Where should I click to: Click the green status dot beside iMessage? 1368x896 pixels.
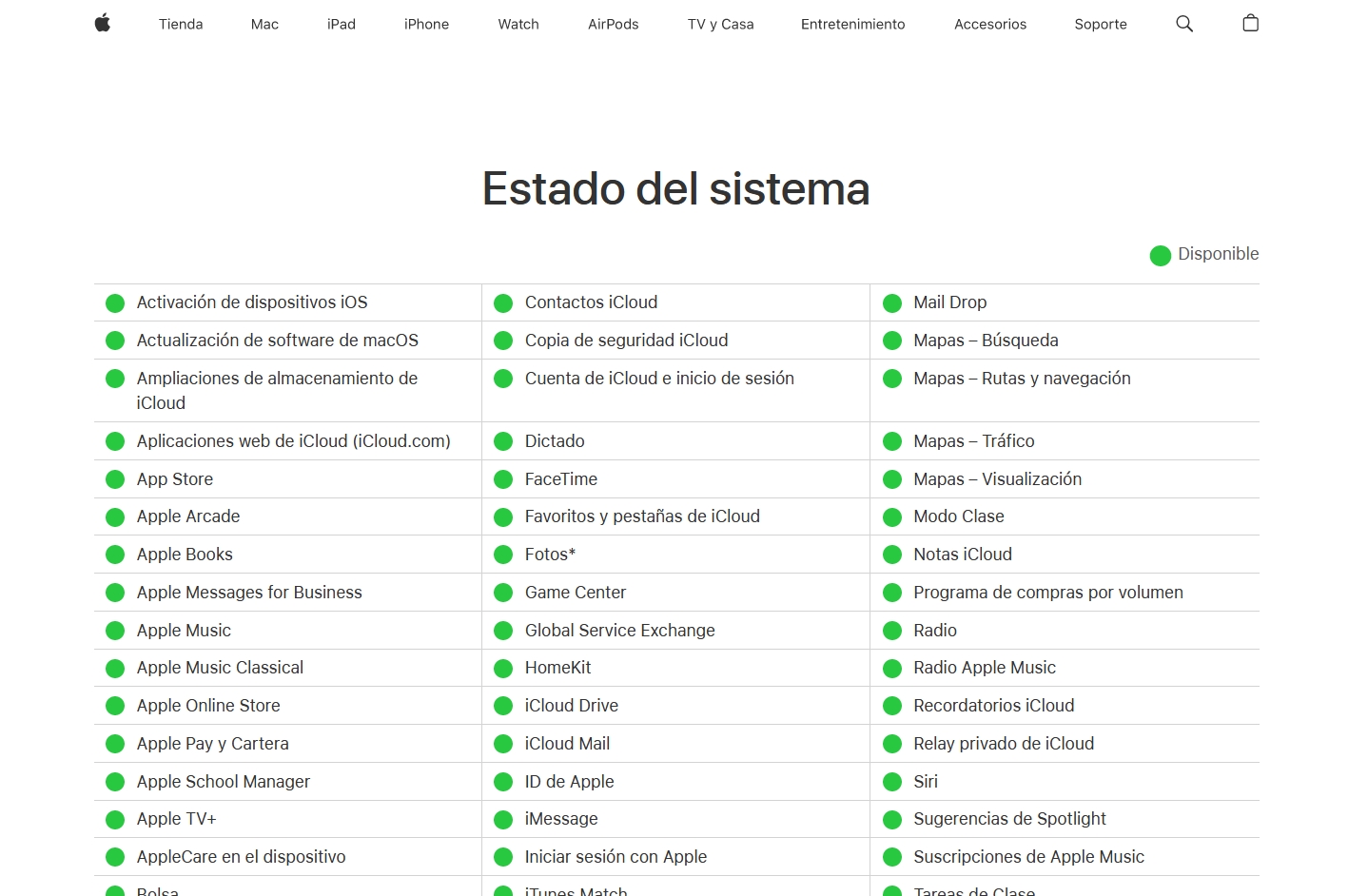point(503,820)
